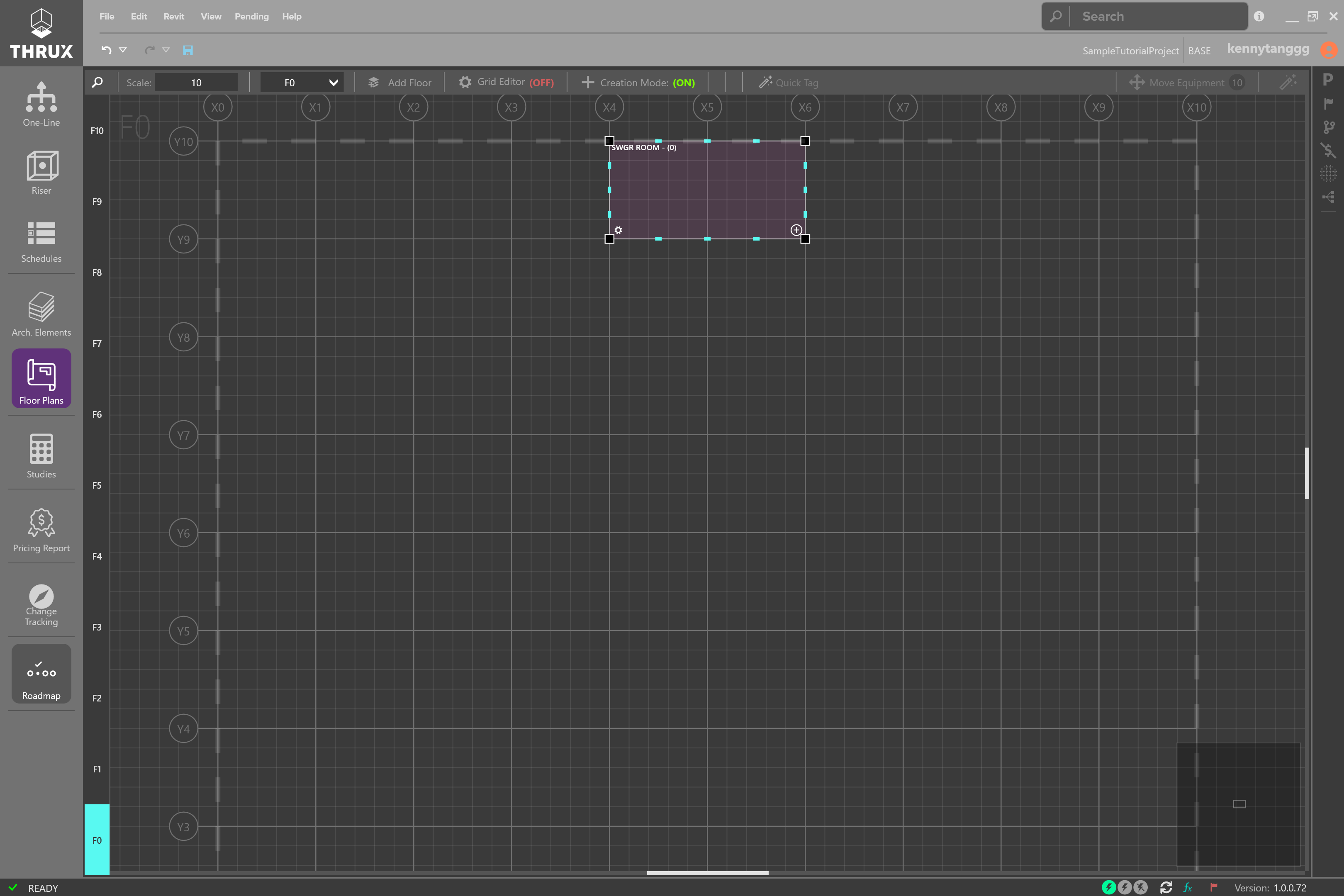The height and width of the screenshot is (896, 1344).
Task: Click the horizontal scrollbar thumb
Action: tap(707, 873)
